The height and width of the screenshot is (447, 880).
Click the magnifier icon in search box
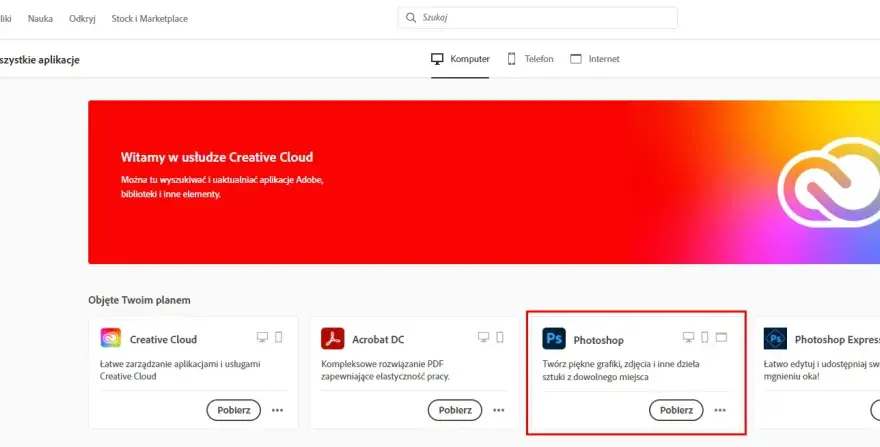(411, 18)
